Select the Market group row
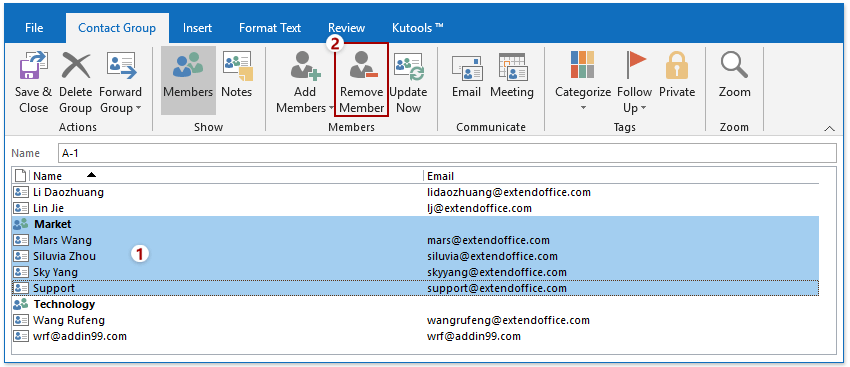The height and width of the screenshot is (367, 850). click(x=415, y=224)
